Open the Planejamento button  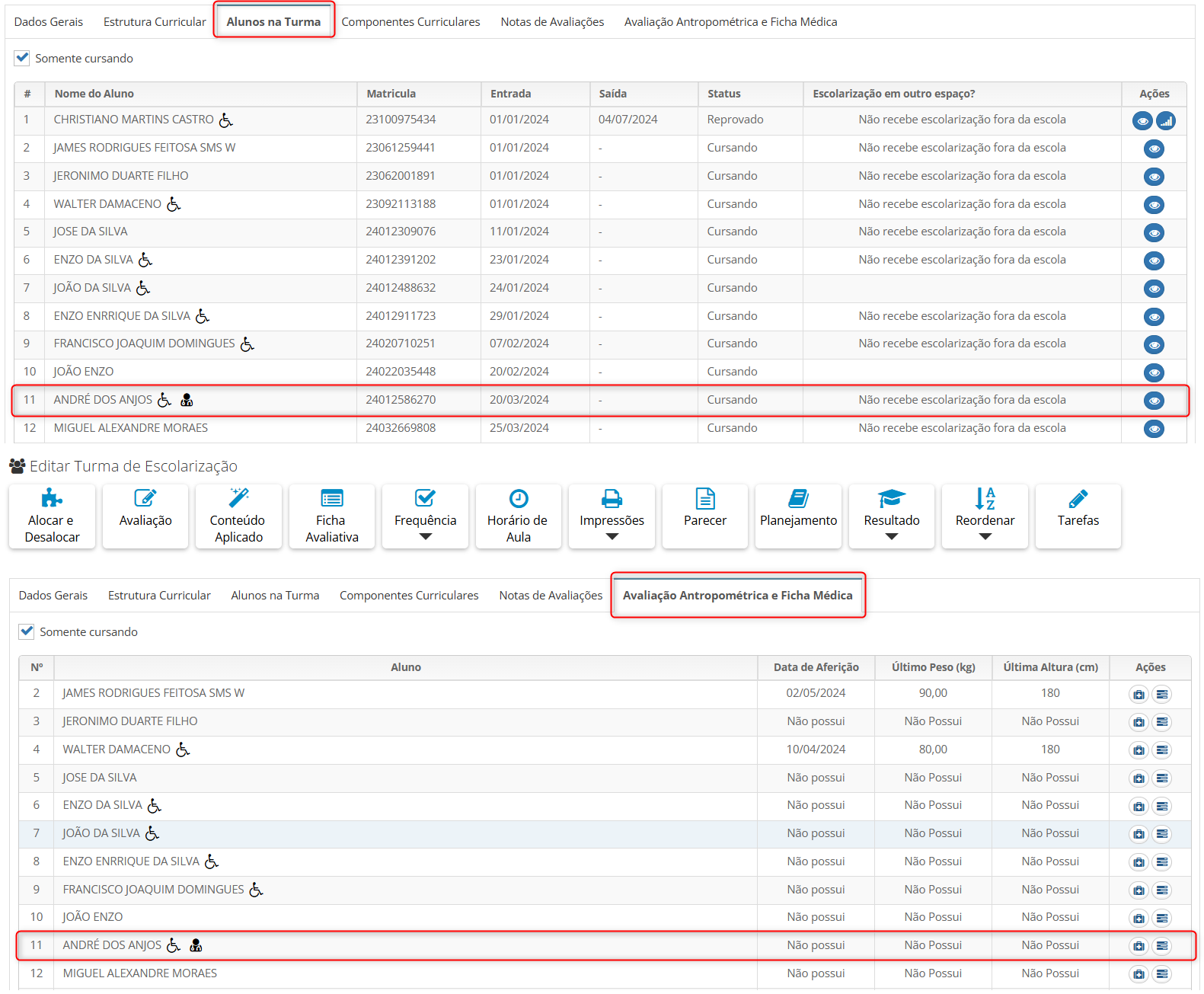tap(798, 516)
